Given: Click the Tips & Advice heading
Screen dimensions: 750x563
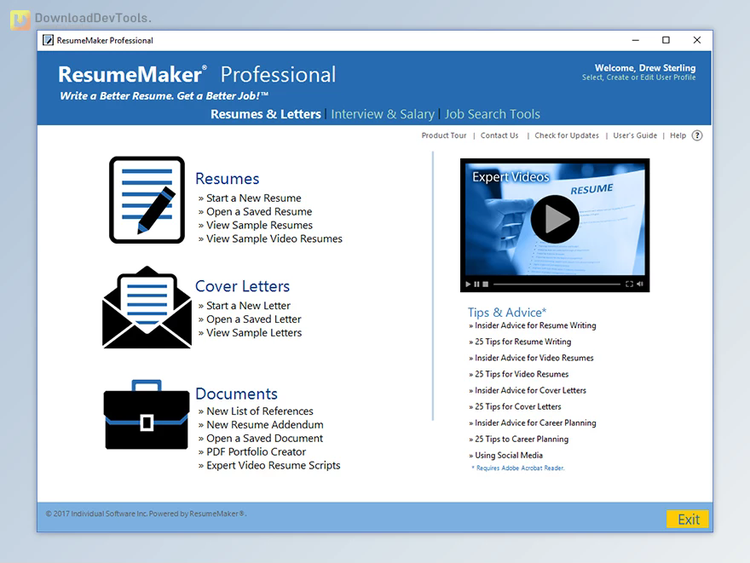Looking at the screenshot, I should click(507, 312).
